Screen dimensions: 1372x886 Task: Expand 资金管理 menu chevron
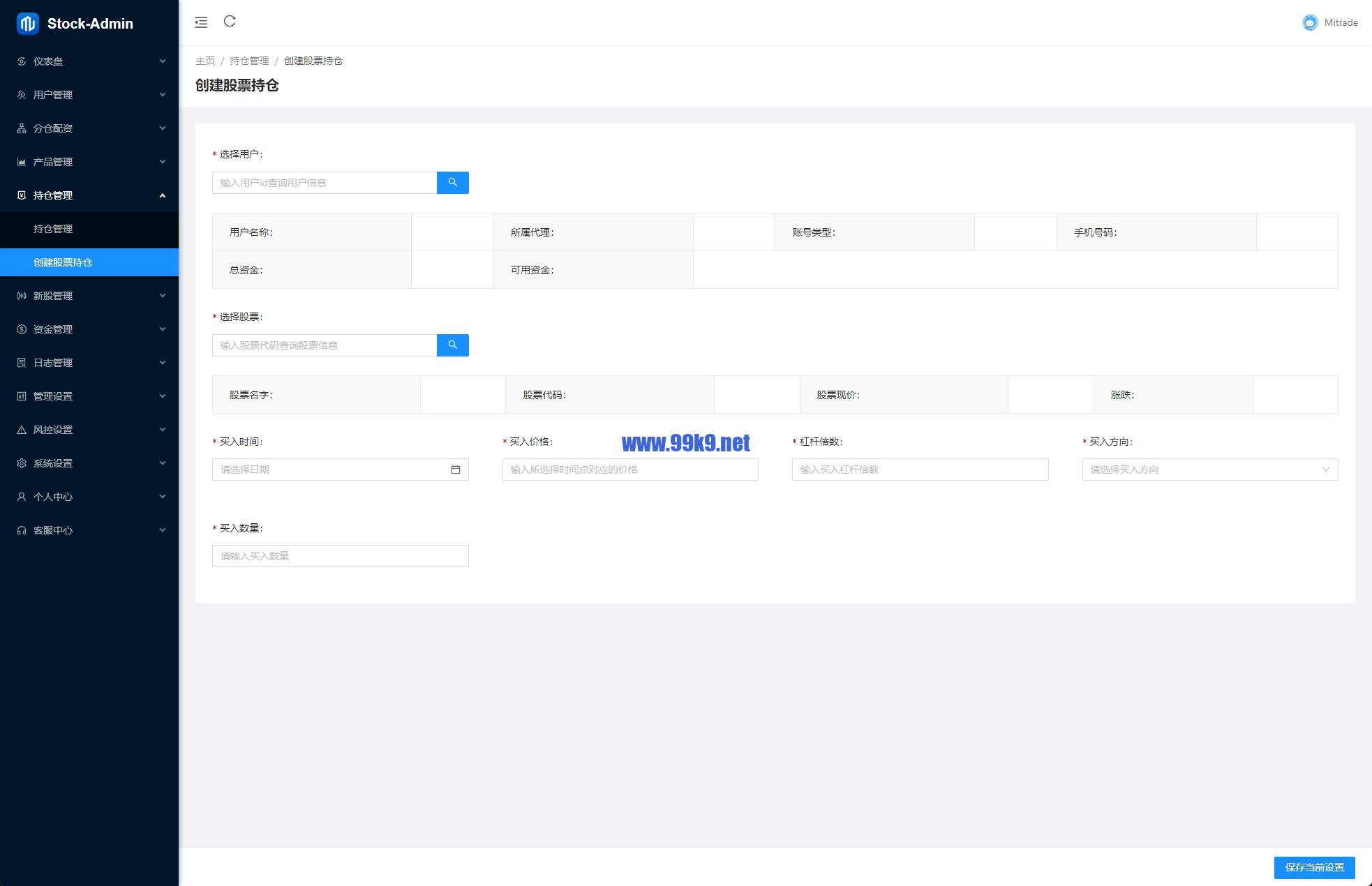(x=163, y=329)
